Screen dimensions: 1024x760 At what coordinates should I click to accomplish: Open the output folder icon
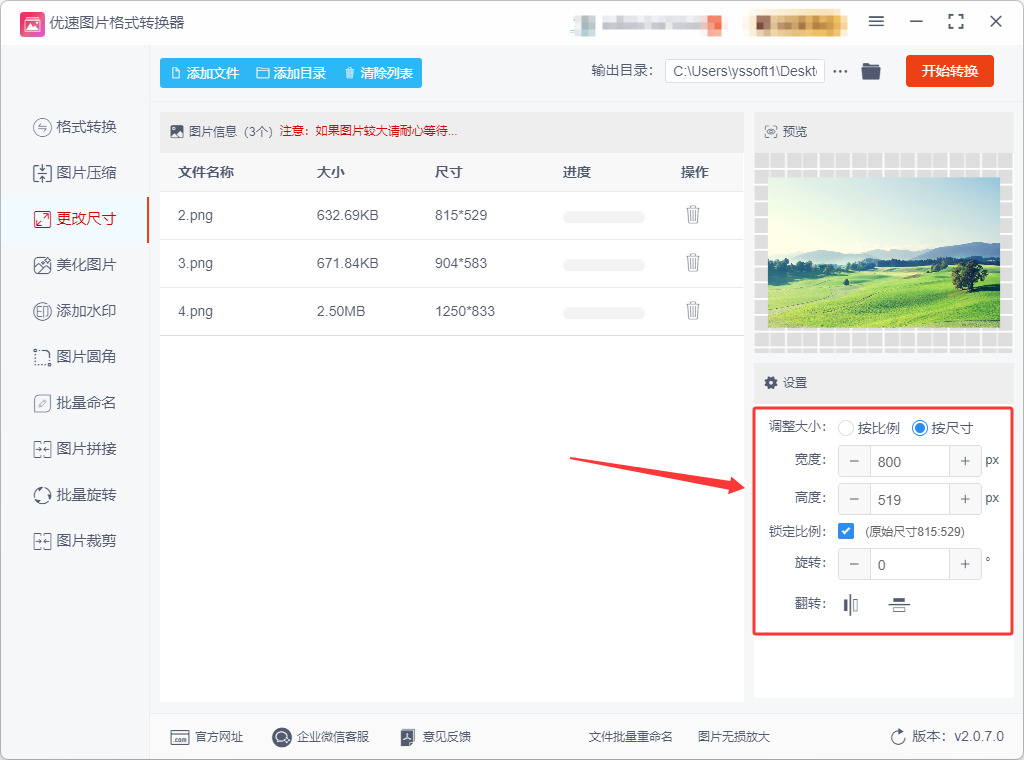[871, 71]
